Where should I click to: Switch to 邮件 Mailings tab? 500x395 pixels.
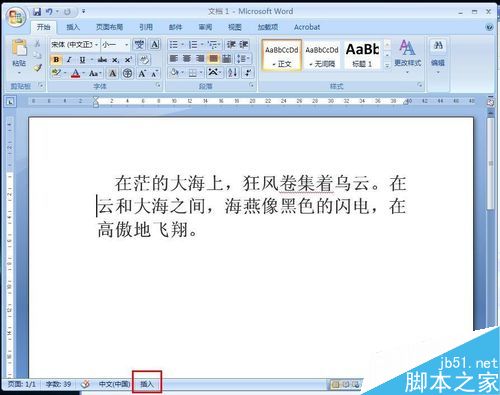[x=175, y=27]
